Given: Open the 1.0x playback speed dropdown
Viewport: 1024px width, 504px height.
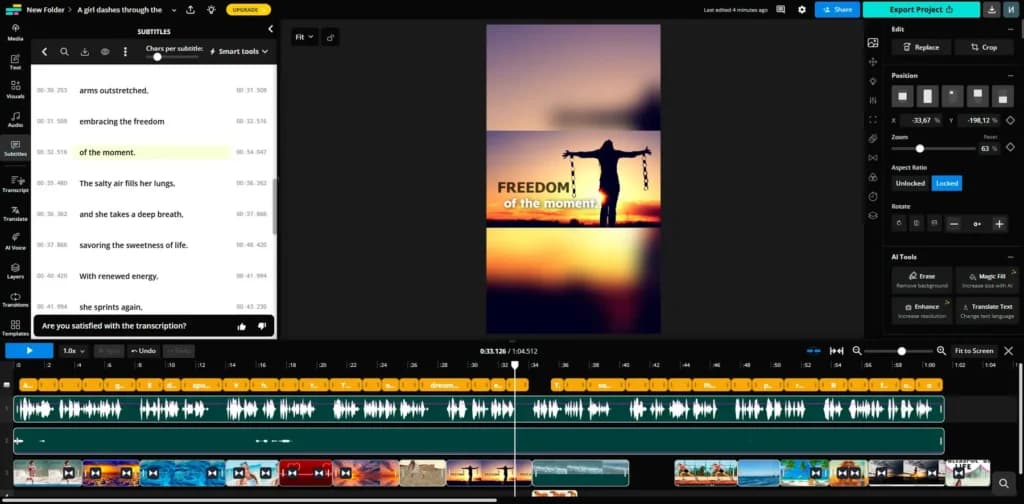Looking at the screenshot, I should coord(72,351).
